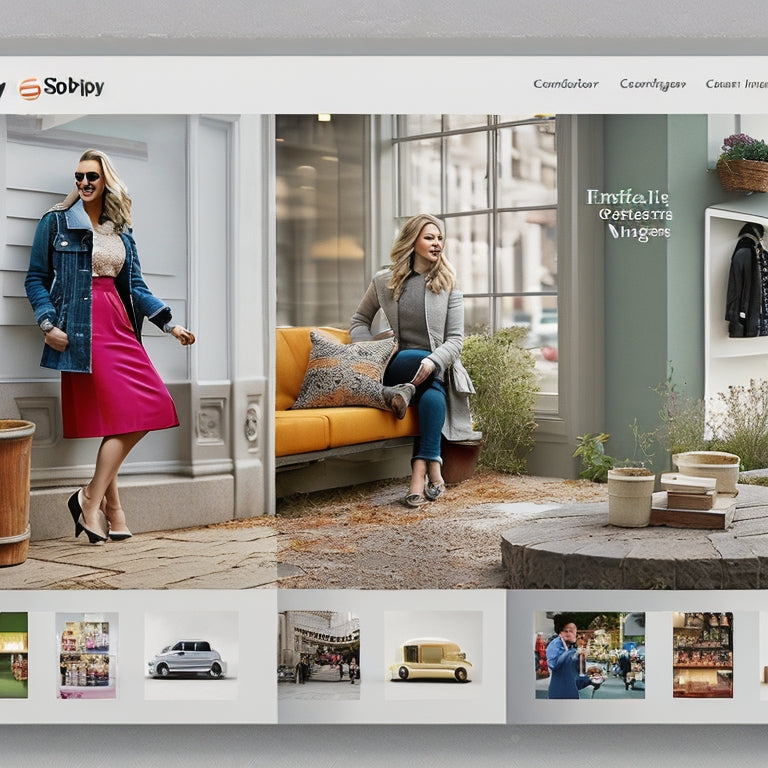Select the partially visible rightmost navigation item

737,84
